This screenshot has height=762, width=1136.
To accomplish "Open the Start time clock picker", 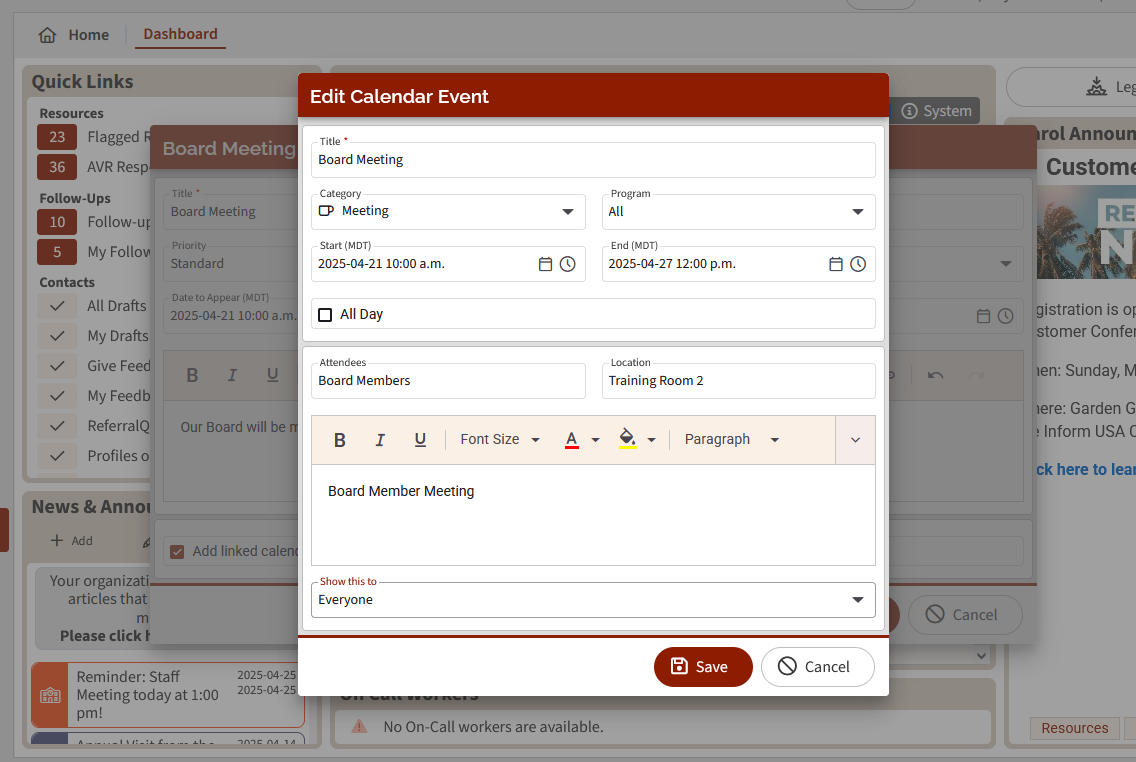I will click(567, 264).
